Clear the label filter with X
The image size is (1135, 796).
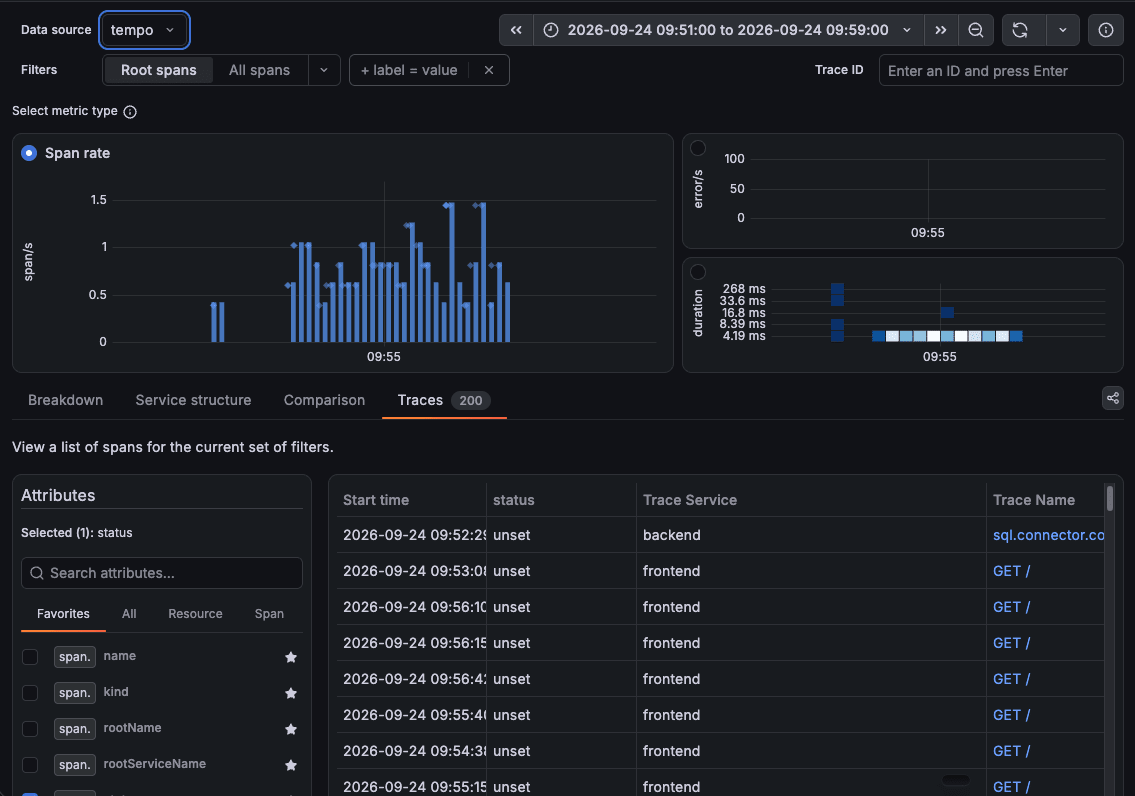(x=489, y=70)
